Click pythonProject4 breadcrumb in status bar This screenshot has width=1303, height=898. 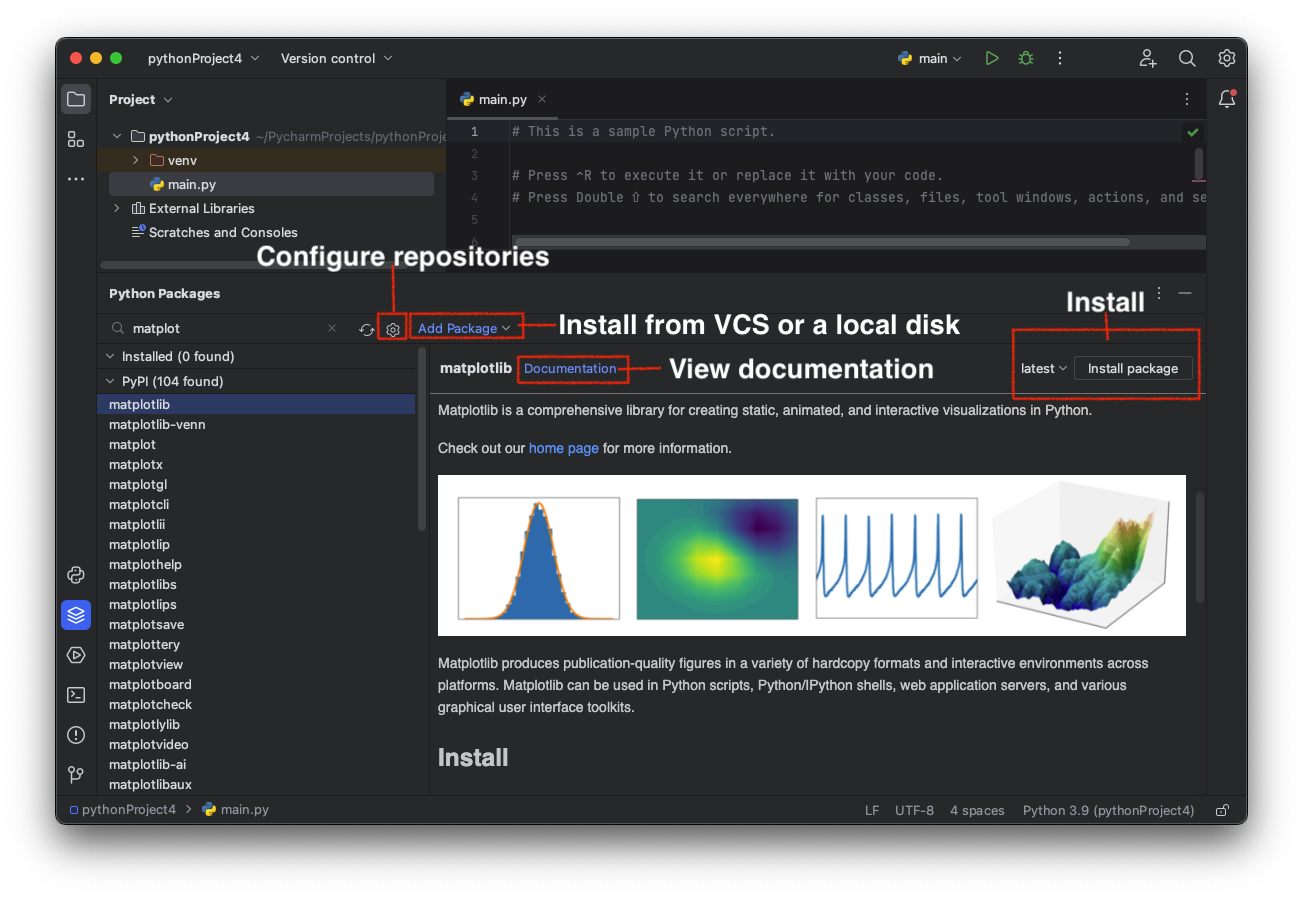[123, 810]
